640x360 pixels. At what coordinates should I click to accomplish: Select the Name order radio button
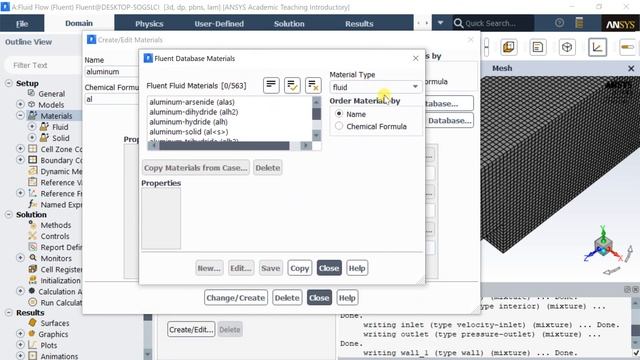point(339,114)
